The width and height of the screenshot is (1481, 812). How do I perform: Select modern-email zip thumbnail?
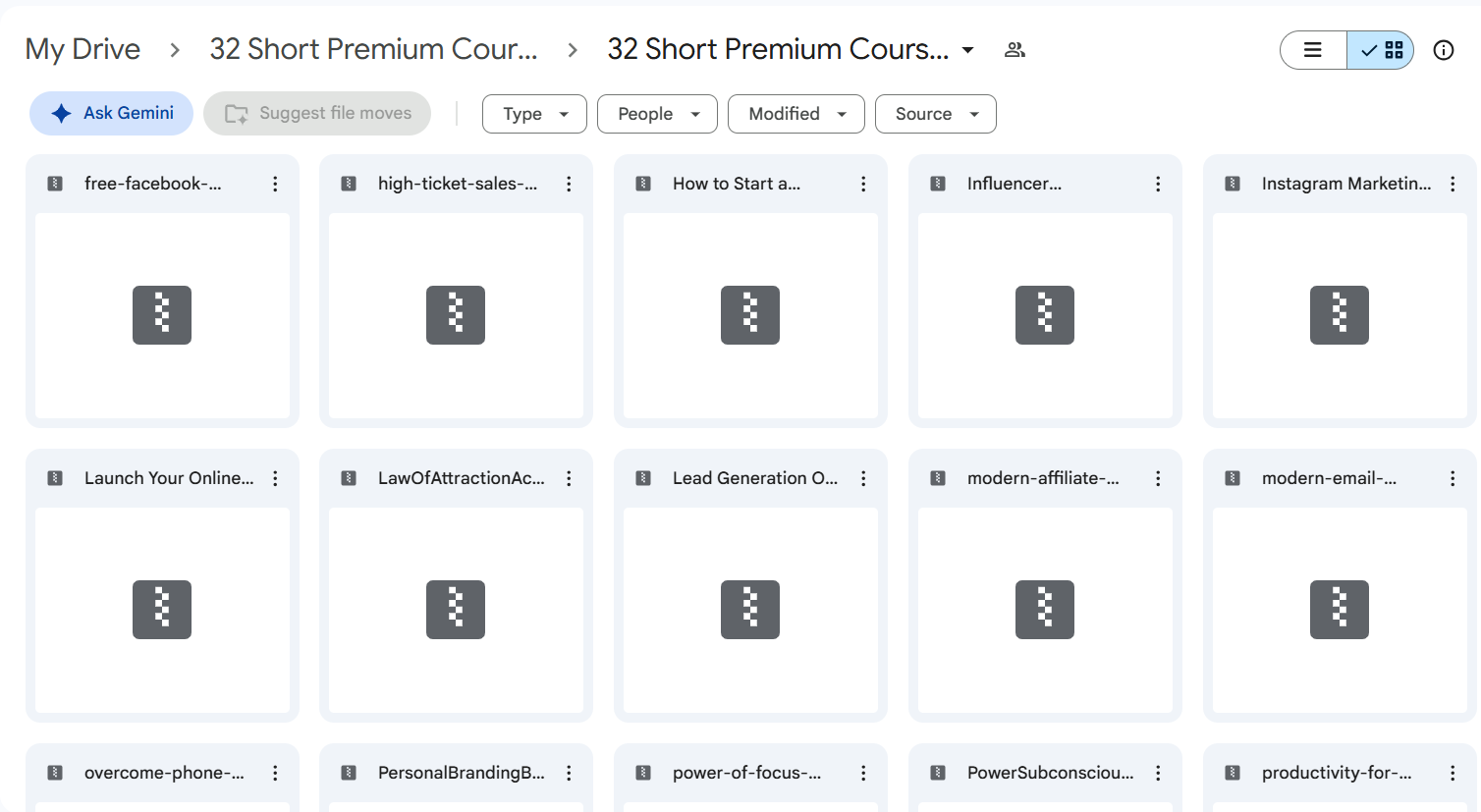[x=1340, y=610]
